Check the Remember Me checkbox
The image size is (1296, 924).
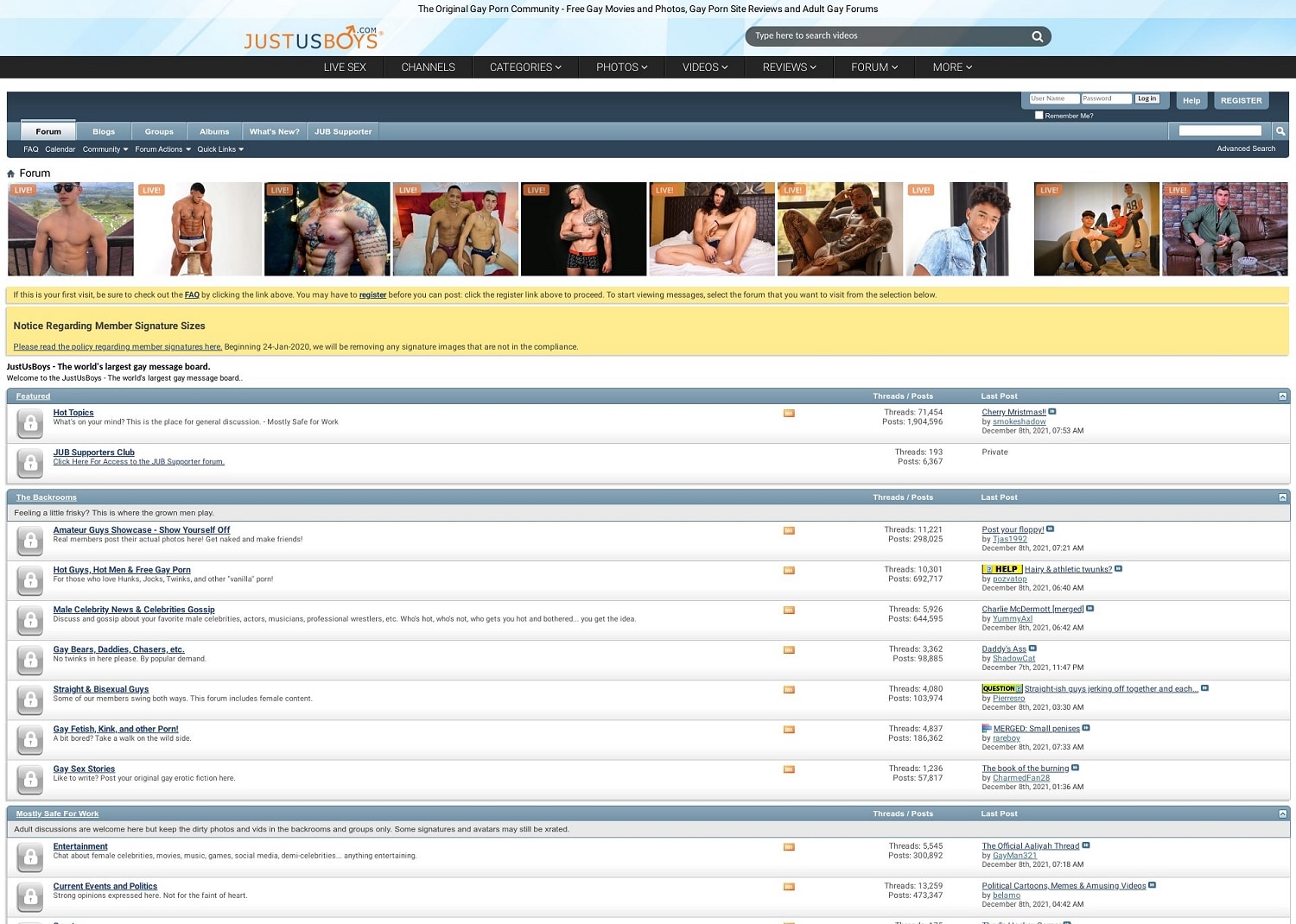1039,115
